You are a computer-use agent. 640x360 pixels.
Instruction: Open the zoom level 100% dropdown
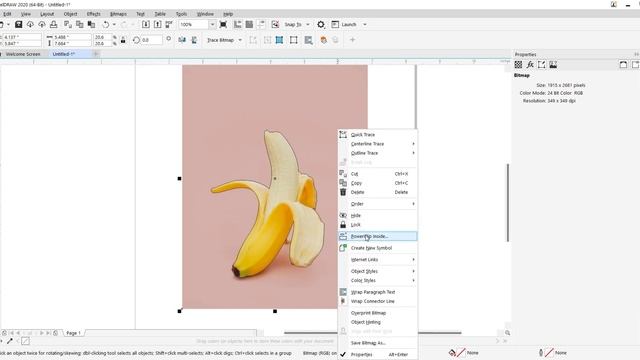(x=212, y=24)
